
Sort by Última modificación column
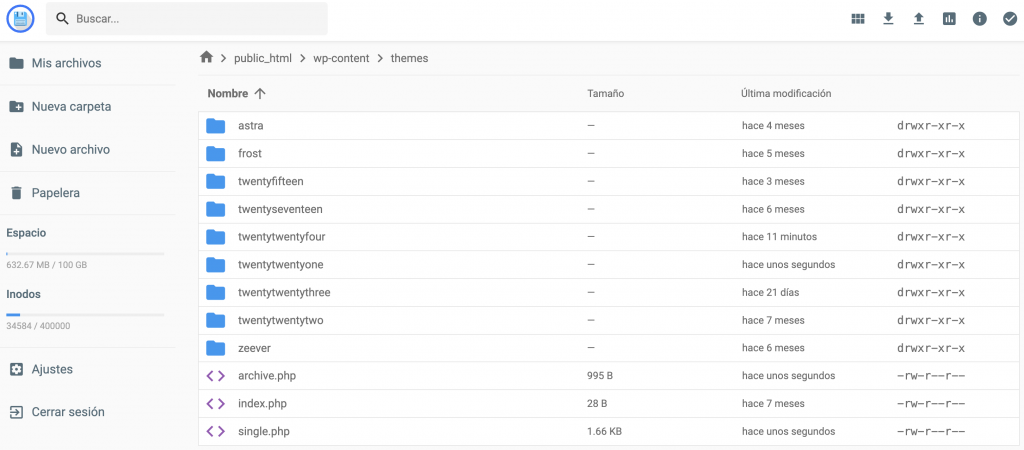(x=786, y=93)
